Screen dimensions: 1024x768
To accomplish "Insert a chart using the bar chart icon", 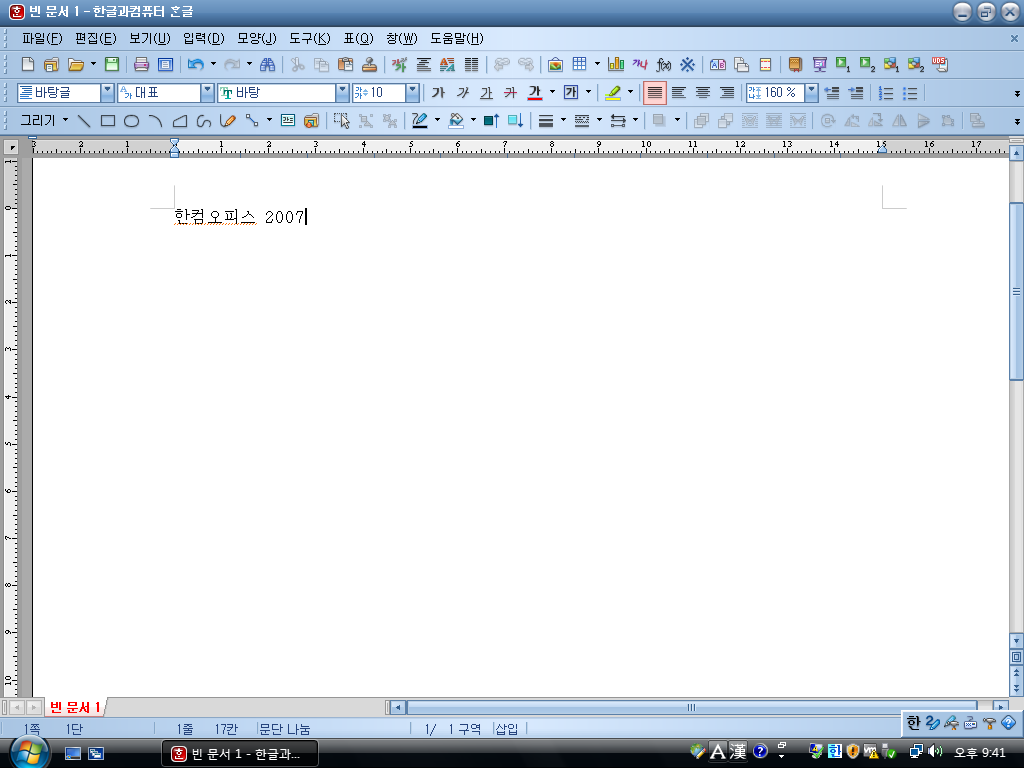I will (x=616, y=64).
